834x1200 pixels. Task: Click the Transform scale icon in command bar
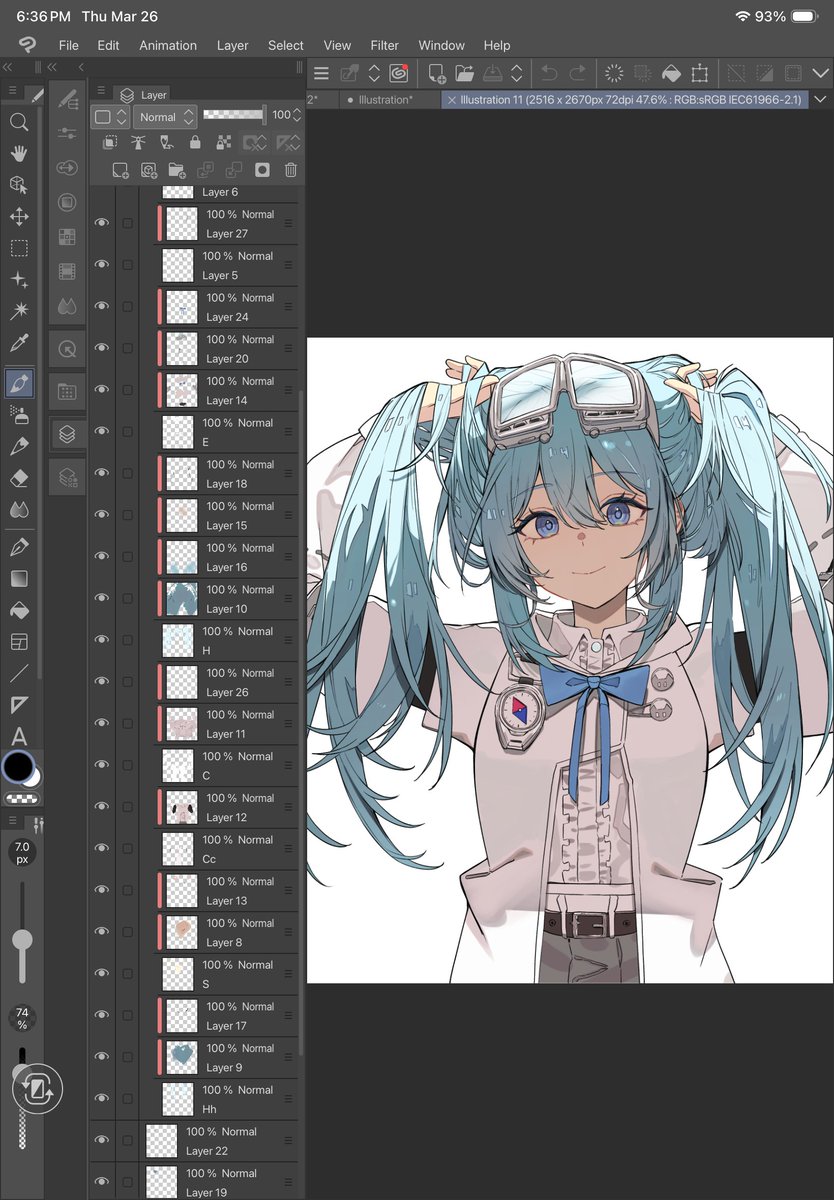(x=700, y=73)
